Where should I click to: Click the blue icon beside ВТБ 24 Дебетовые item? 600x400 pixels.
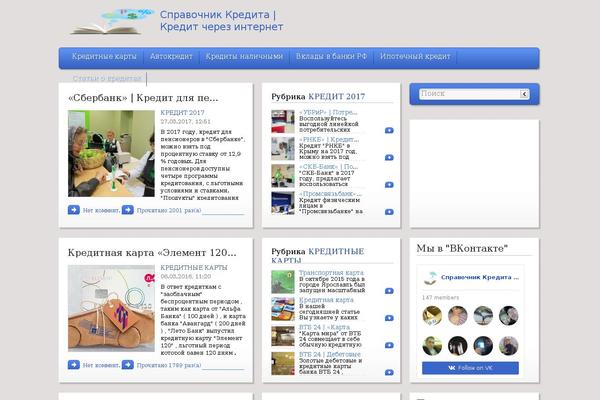pyautogui.click(x=389, y=373)
